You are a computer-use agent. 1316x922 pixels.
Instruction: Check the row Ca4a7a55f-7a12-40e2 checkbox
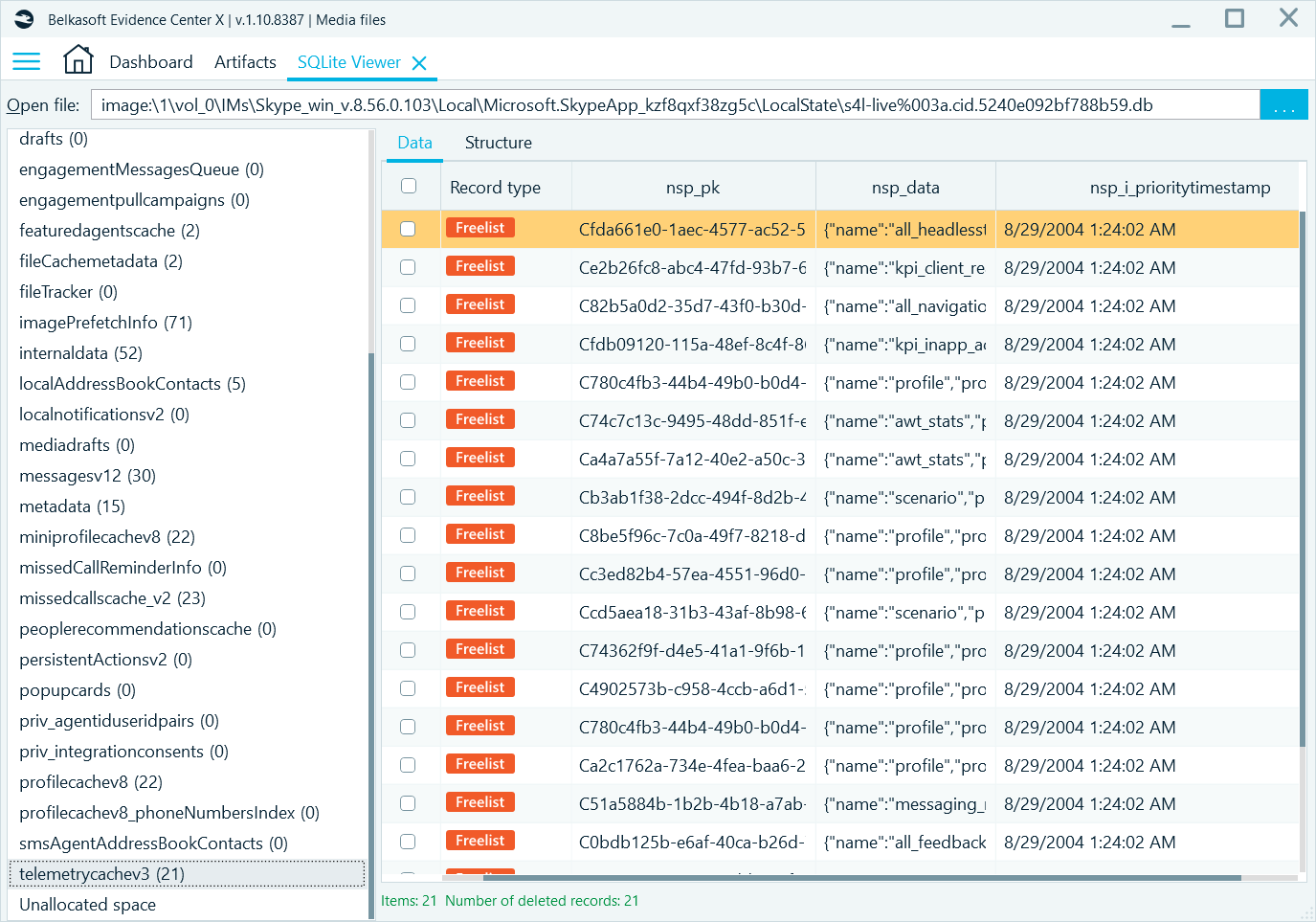(408, 459)
